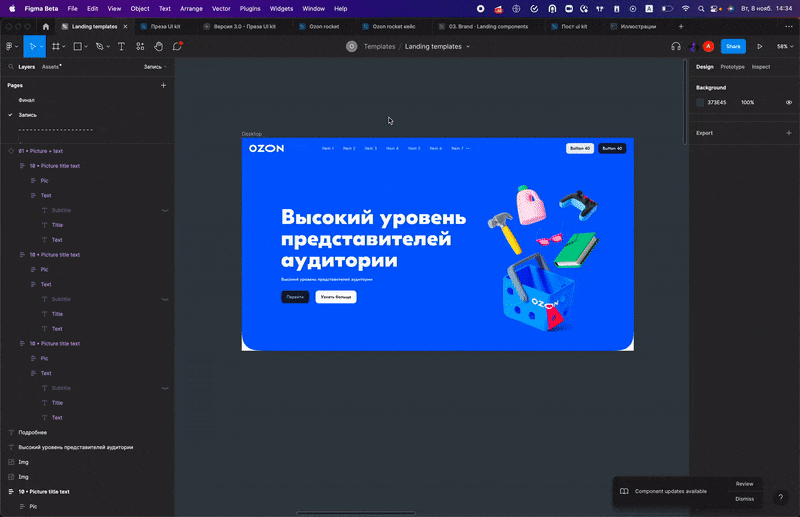800x517 pixels.
Task: Select the Frame tool
Action: [56, 46]
